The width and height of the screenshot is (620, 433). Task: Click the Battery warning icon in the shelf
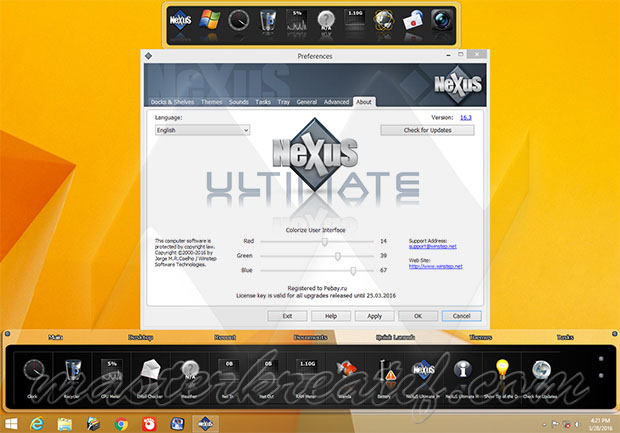click(386, 370)
